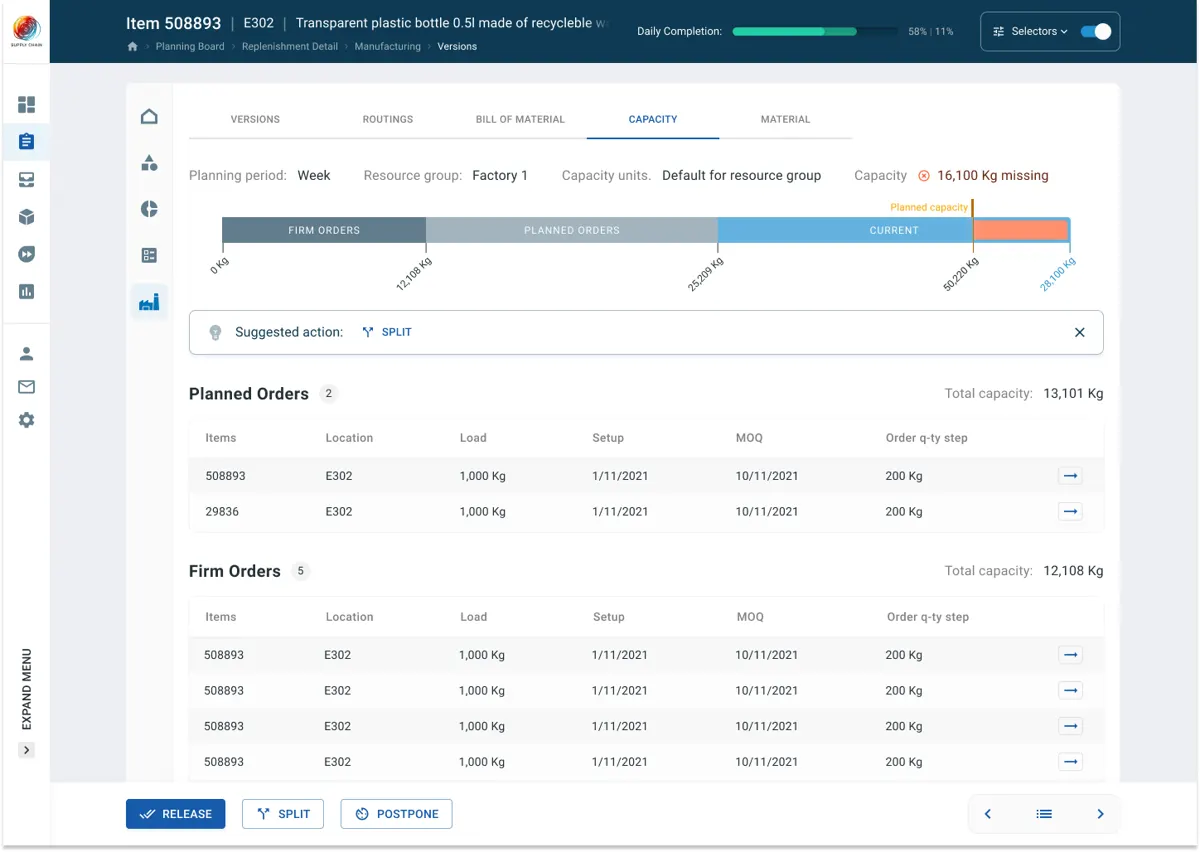Select the factory icon in inner panel
The image size is (1200, 852).
click(149, 301)
